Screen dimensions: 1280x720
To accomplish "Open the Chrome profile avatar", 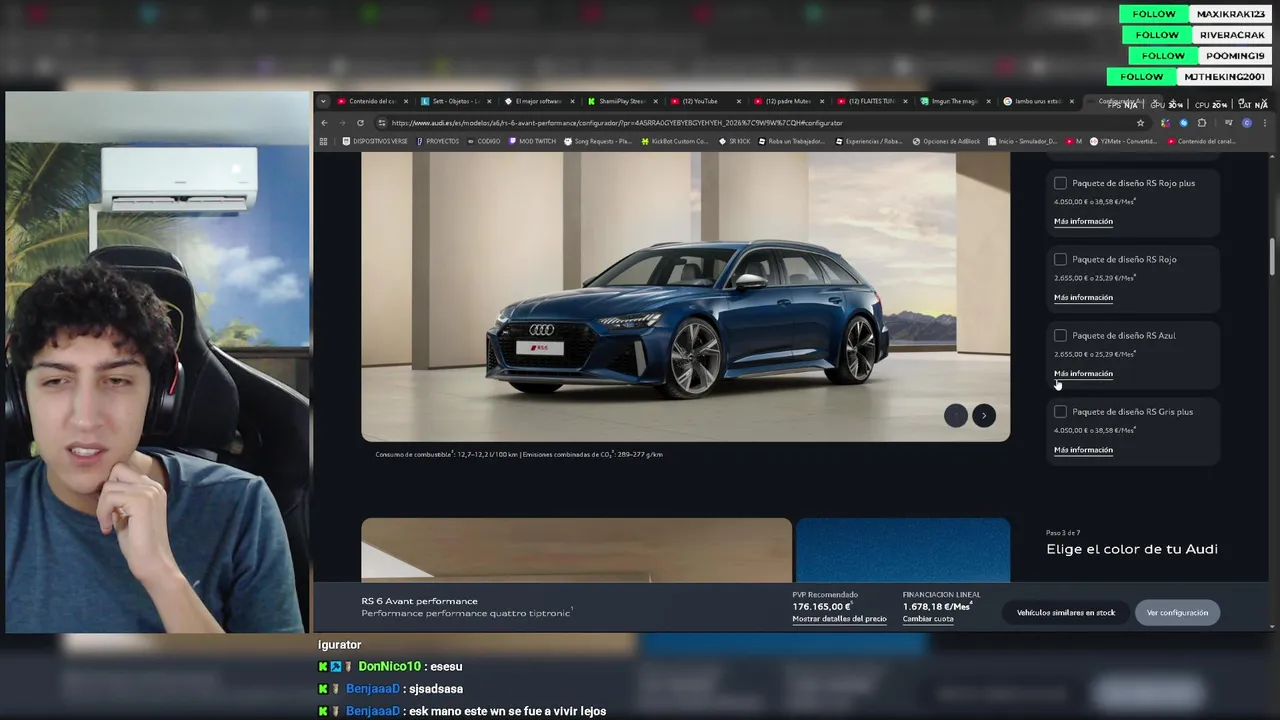I will click(x=1247, y=123).
